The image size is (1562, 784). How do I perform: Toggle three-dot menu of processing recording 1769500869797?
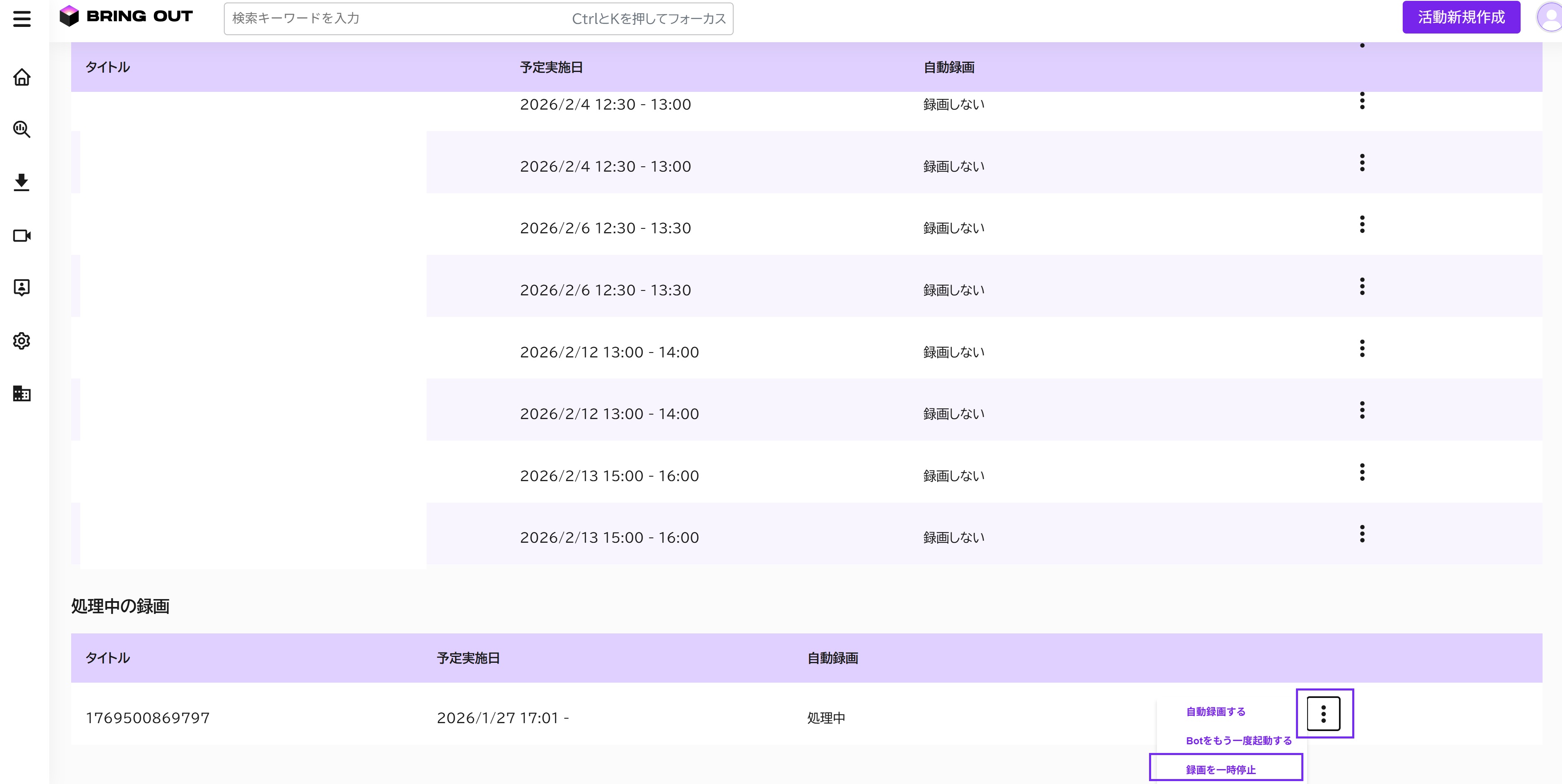pyautogui.click(x=1323, y=714)
